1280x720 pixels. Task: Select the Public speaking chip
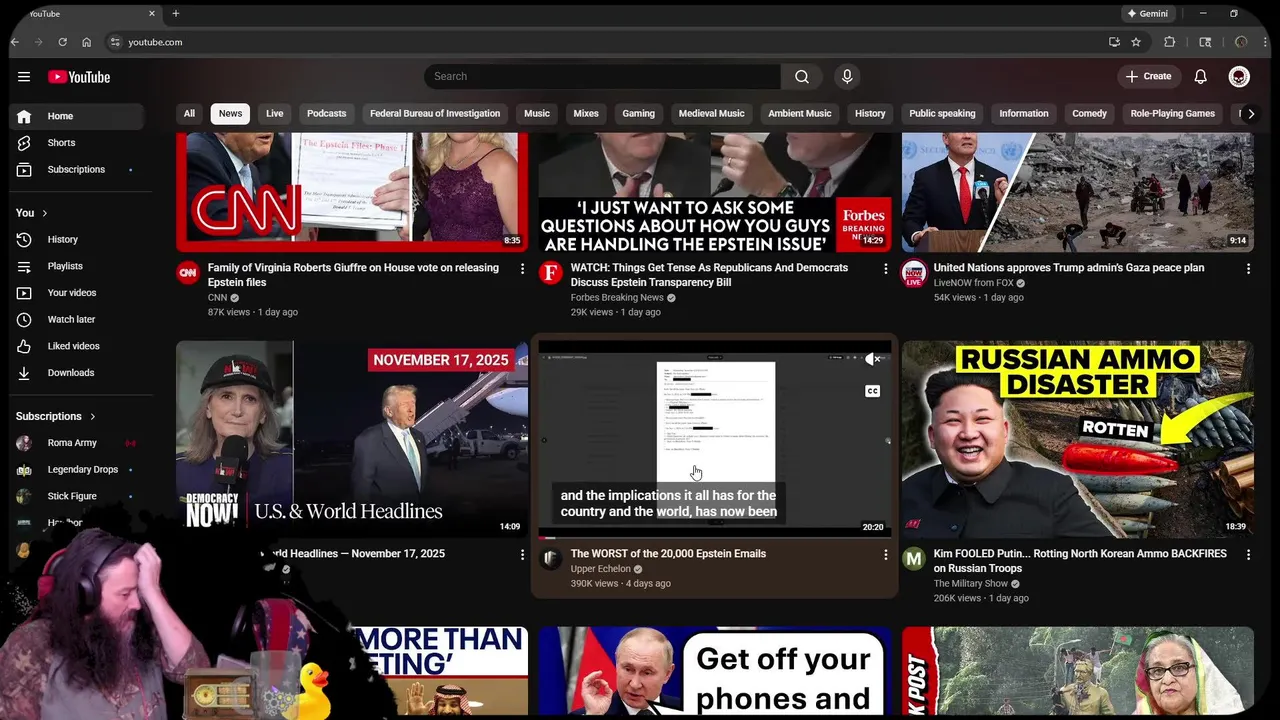(942, 114)
